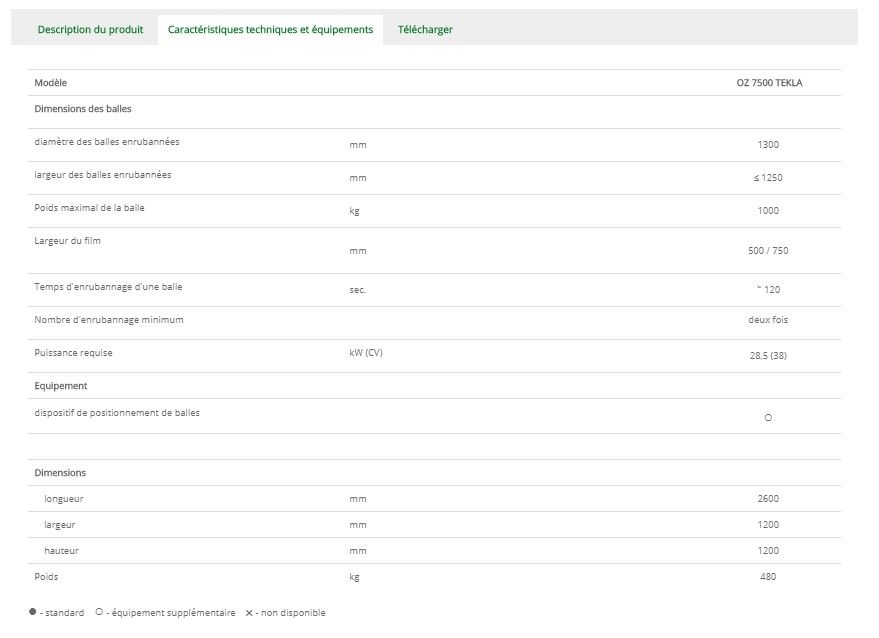This screenshot has width=879, height=638.
Task: Click the empty circle équipement supplémentaire legend icon
Action: pos(99,613)
